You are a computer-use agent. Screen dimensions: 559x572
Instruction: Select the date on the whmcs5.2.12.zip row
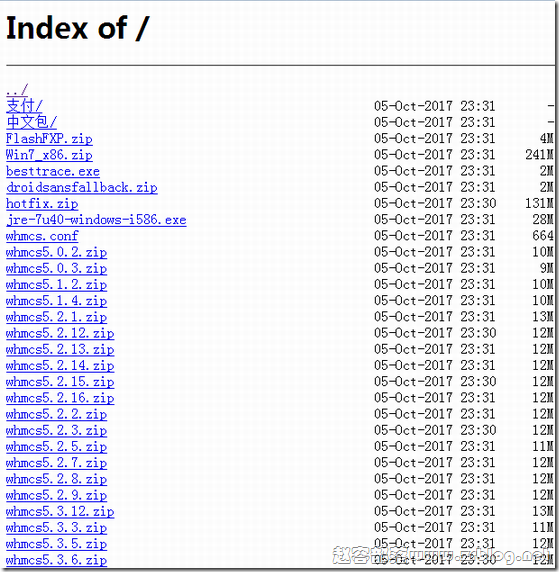pos(435,333)
